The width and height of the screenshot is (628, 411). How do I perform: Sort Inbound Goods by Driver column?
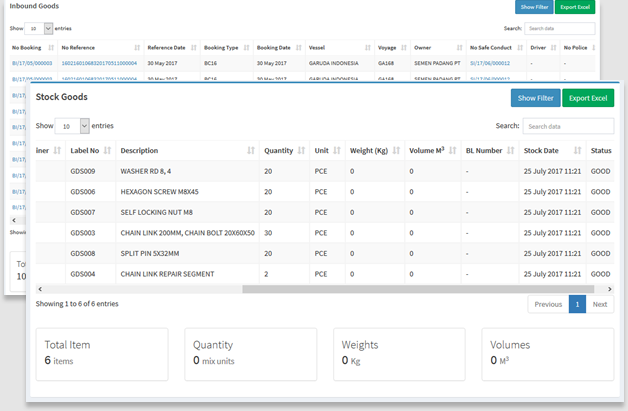(x=543, y=48)
